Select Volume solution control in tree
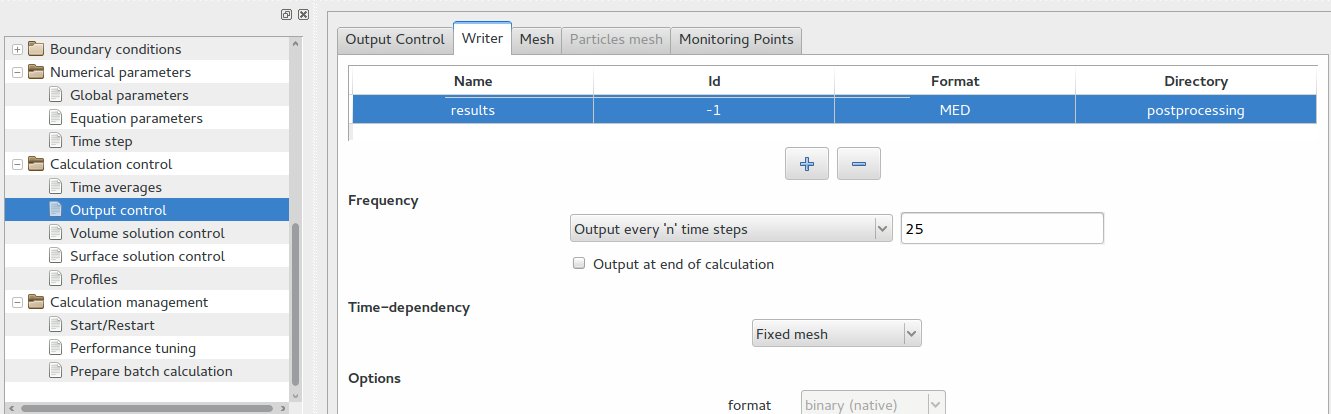 pos(146,233)
